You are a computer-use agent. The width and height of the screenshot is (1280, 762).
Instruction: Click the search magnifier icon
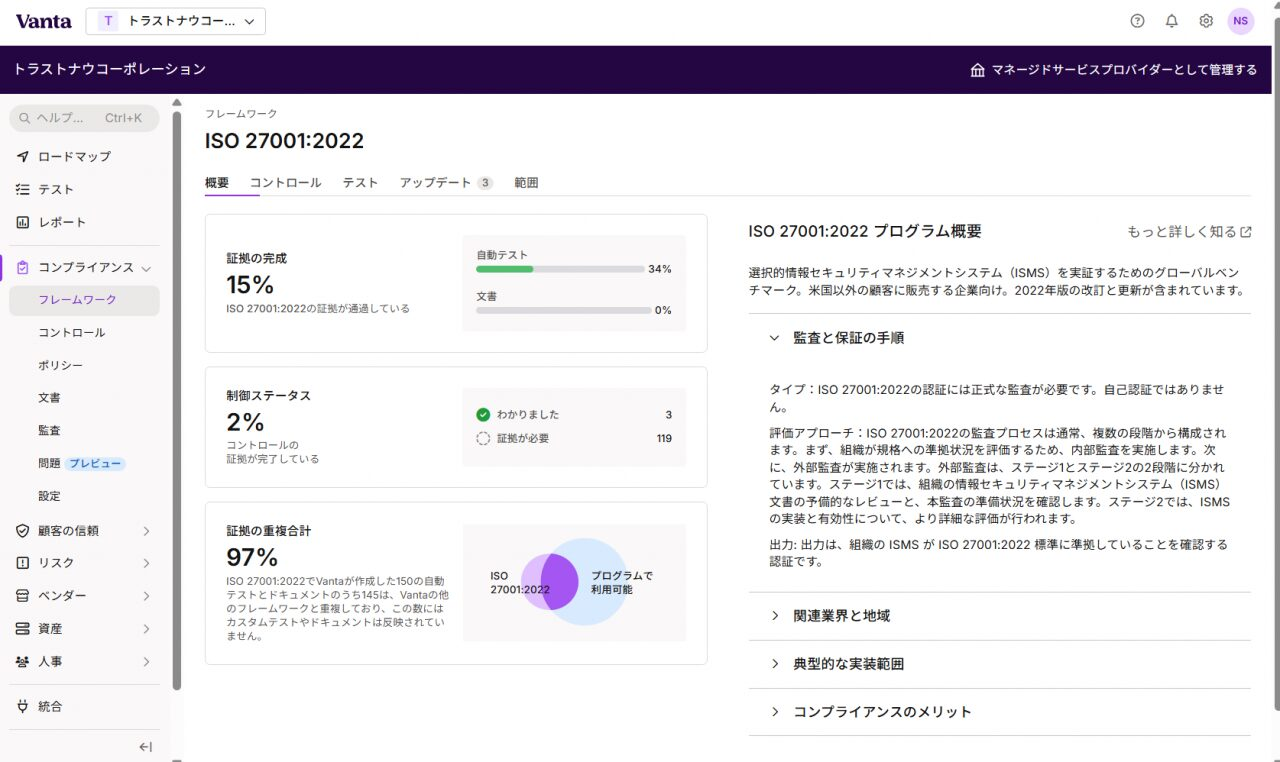pos(25,118)
